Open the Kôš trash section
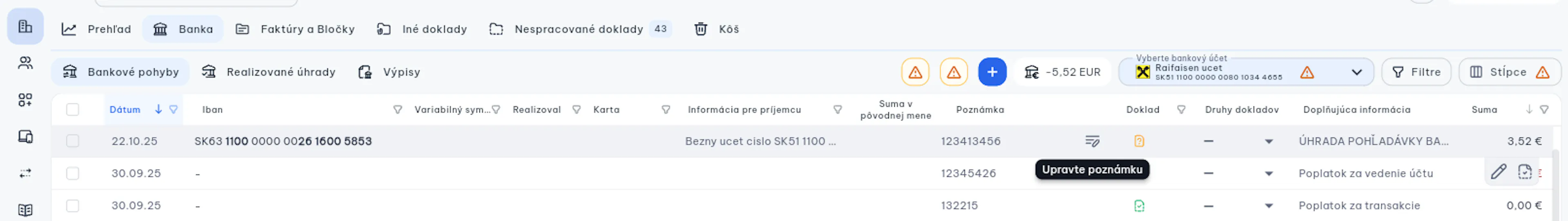Image resolution: width=1568 pixels, height=221 pixels. pyautogui.click(x=717, y=29)
